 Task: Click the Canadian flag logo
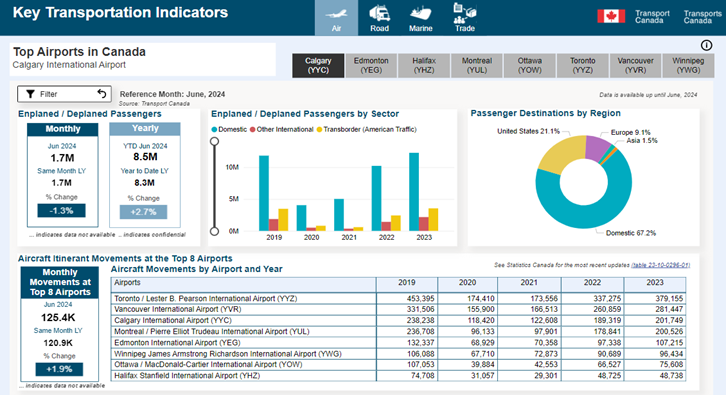tap(611, 16)
